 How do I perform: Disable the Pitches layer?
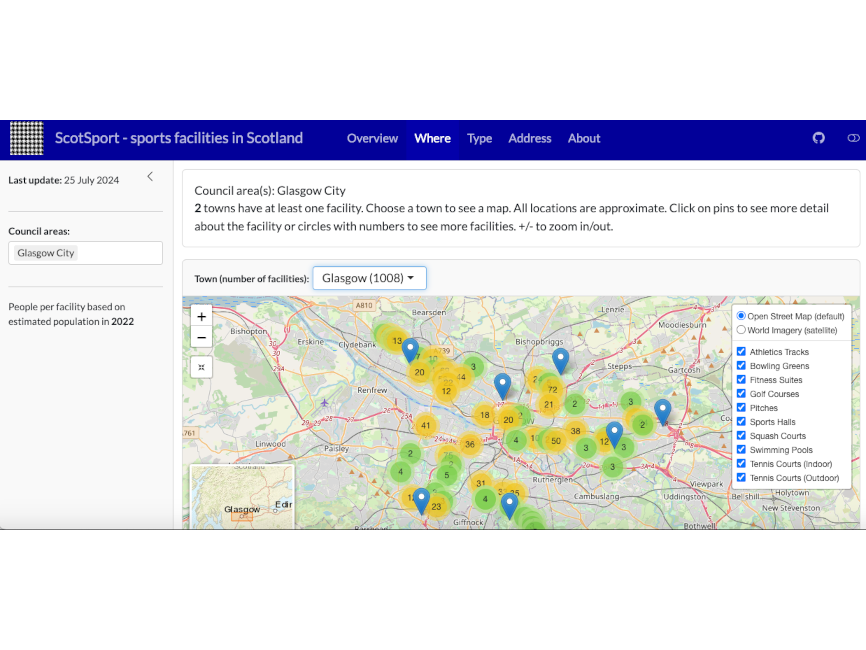[741, 408]
